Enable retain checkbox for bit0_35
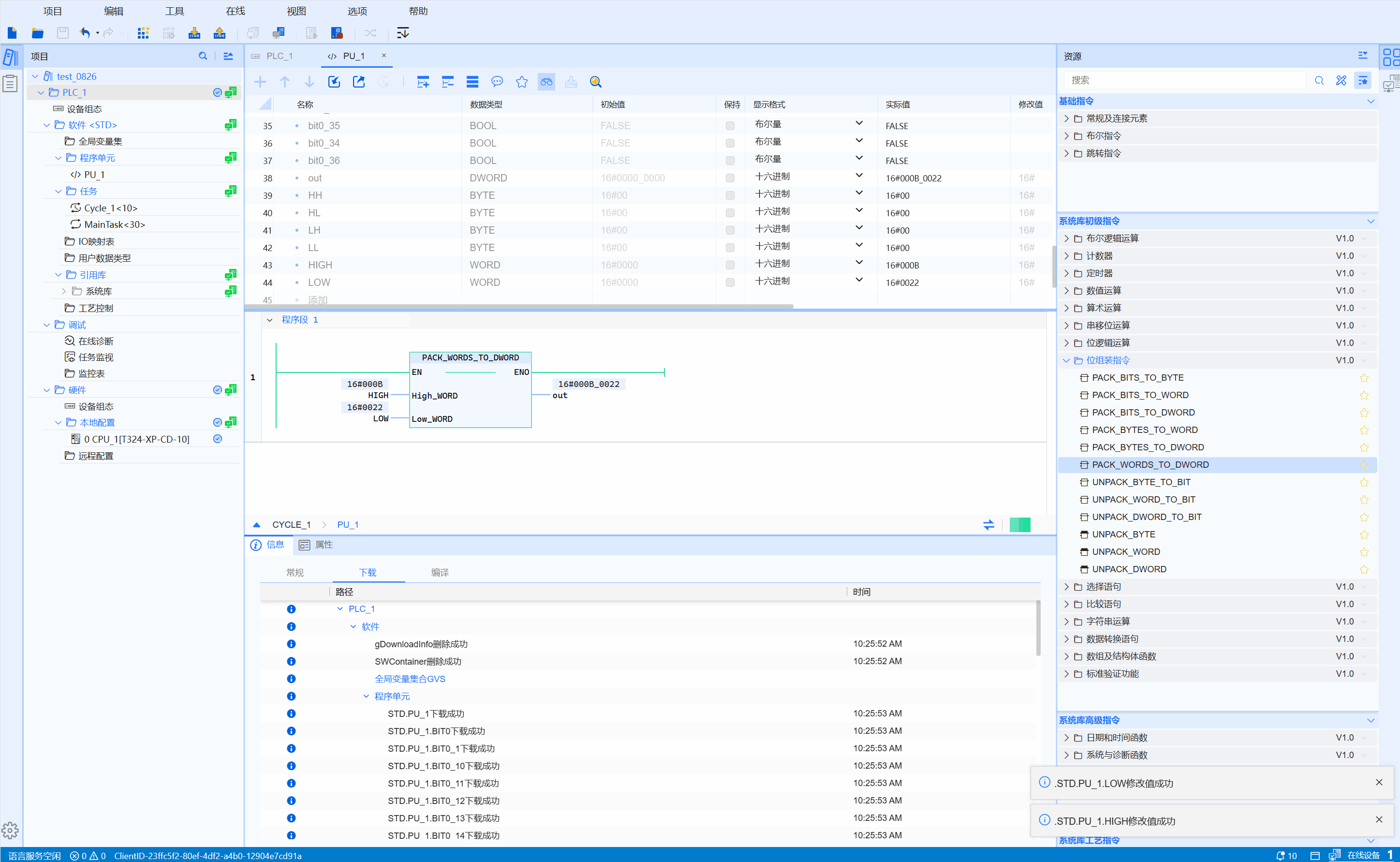1400x862 pixels. 730,126
